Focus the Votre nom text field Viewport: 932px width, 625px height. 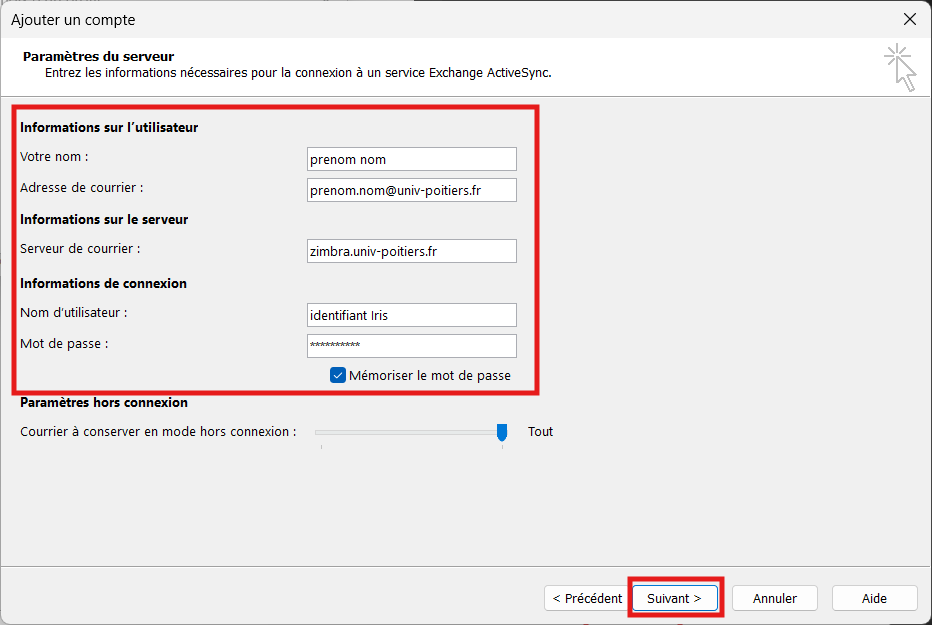411,159
